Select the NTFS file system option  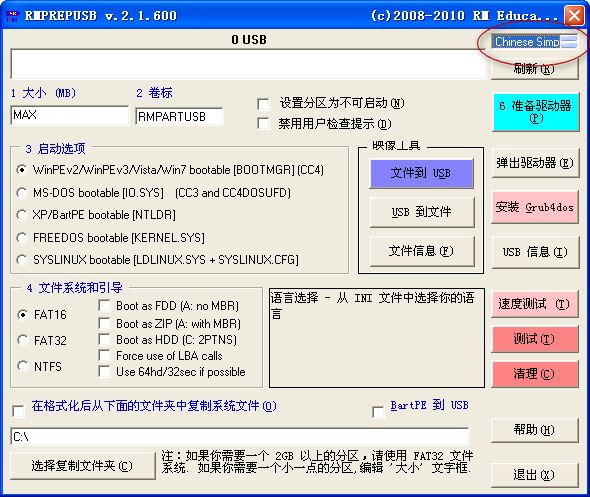(23, 366)
